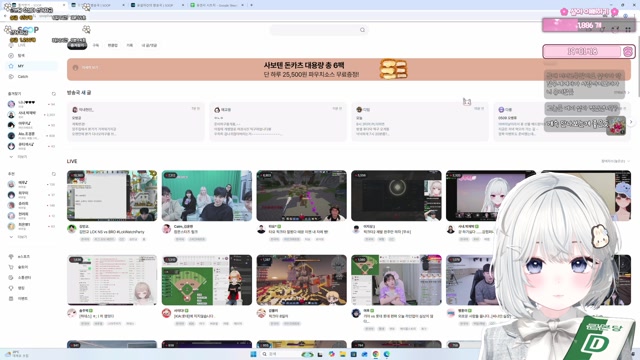Open Microsoft Edge from the taskbar
This screenshot has width=640, height=360.
(387, 354)
